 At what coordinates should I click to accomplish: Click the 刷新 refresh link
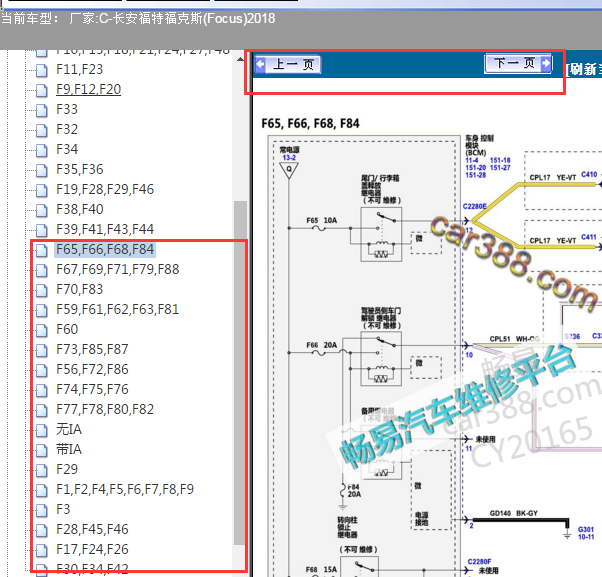pos(583,69)
